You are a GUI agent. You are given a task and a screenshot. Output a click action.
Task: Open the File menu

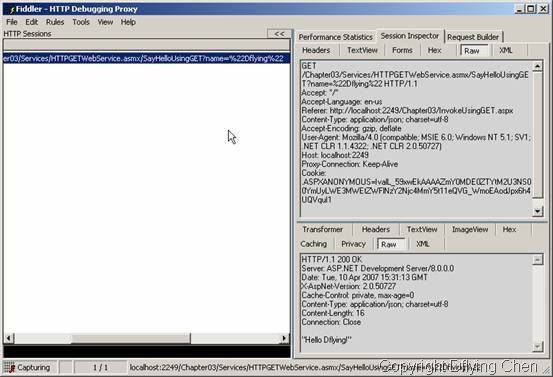(x=12, y=22)
